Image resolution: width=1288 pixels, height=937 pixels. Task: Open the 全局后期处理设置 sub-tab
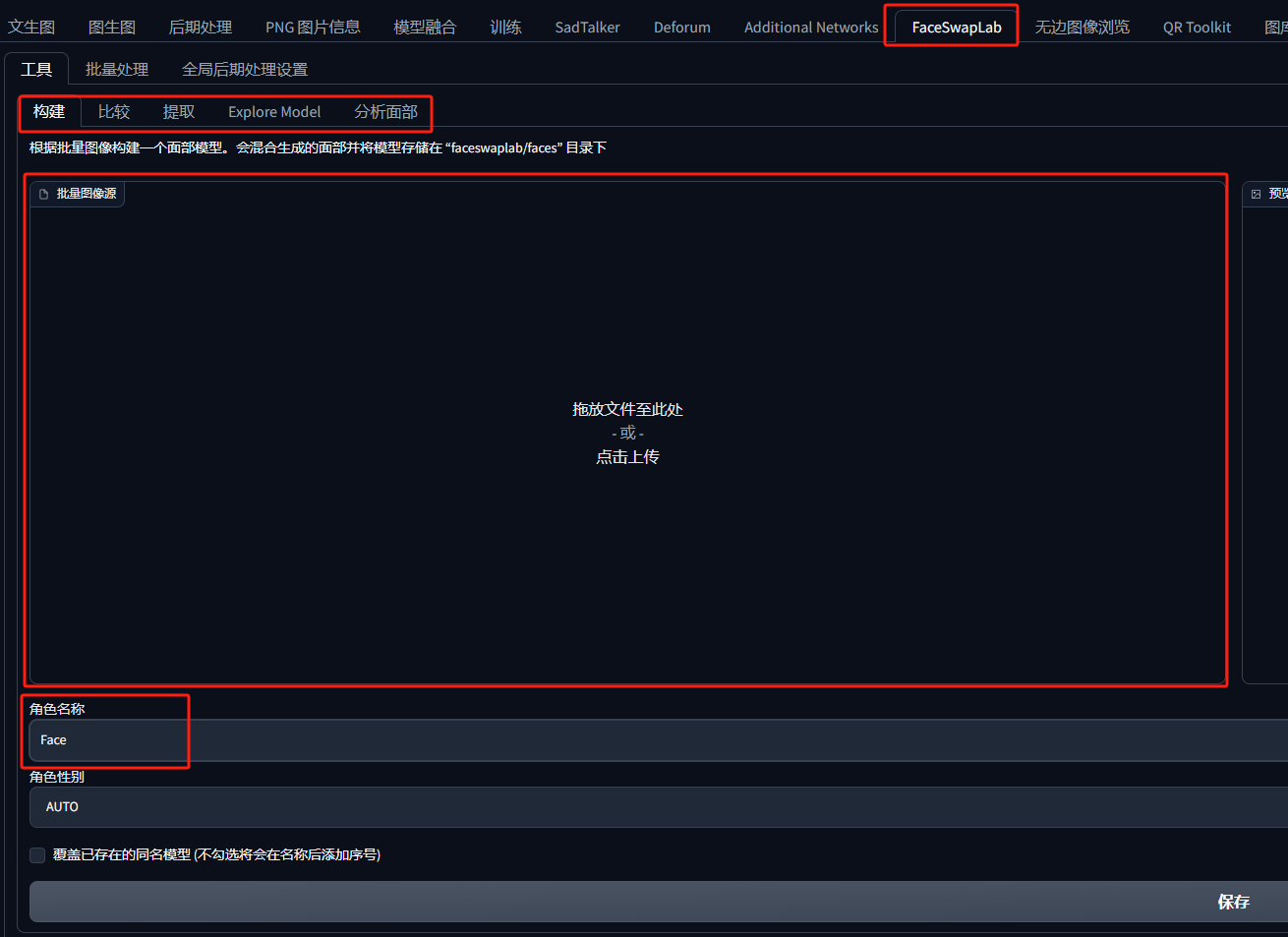[245, 69]
